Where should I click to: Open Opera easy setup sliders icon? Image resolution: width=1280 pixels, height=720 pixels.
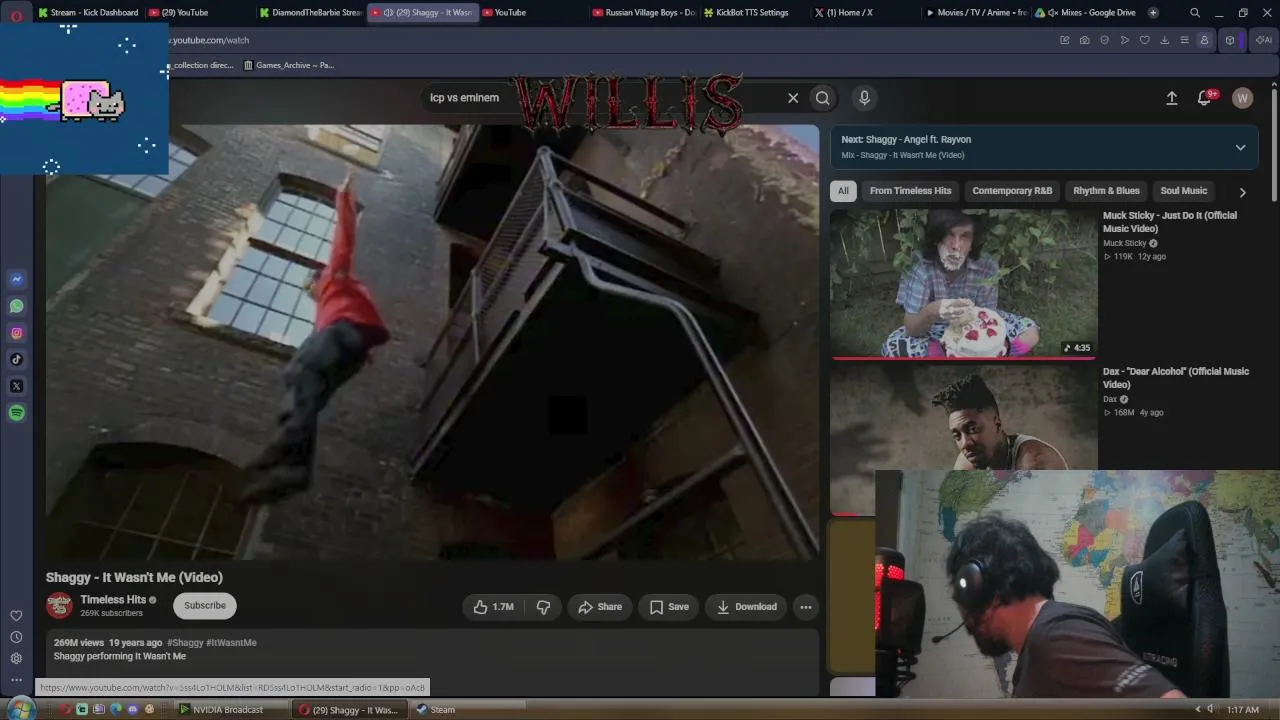1185,40
